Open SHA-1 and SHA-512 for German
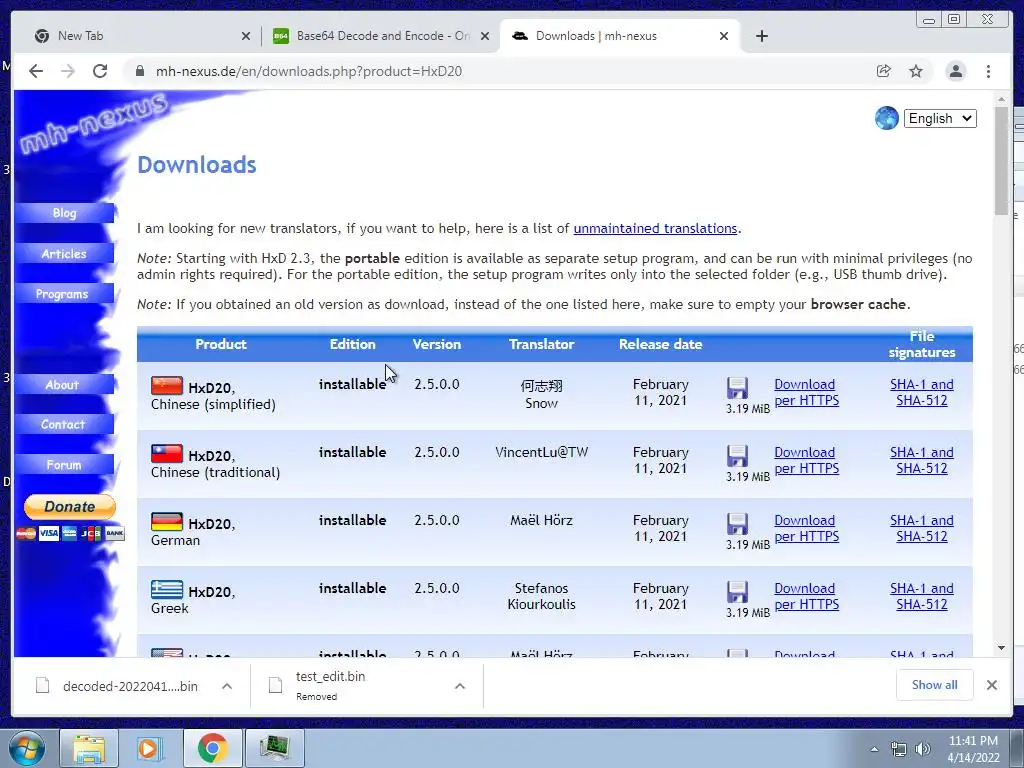This screenshot has height=768, width=1024. [x=921, y=528]
